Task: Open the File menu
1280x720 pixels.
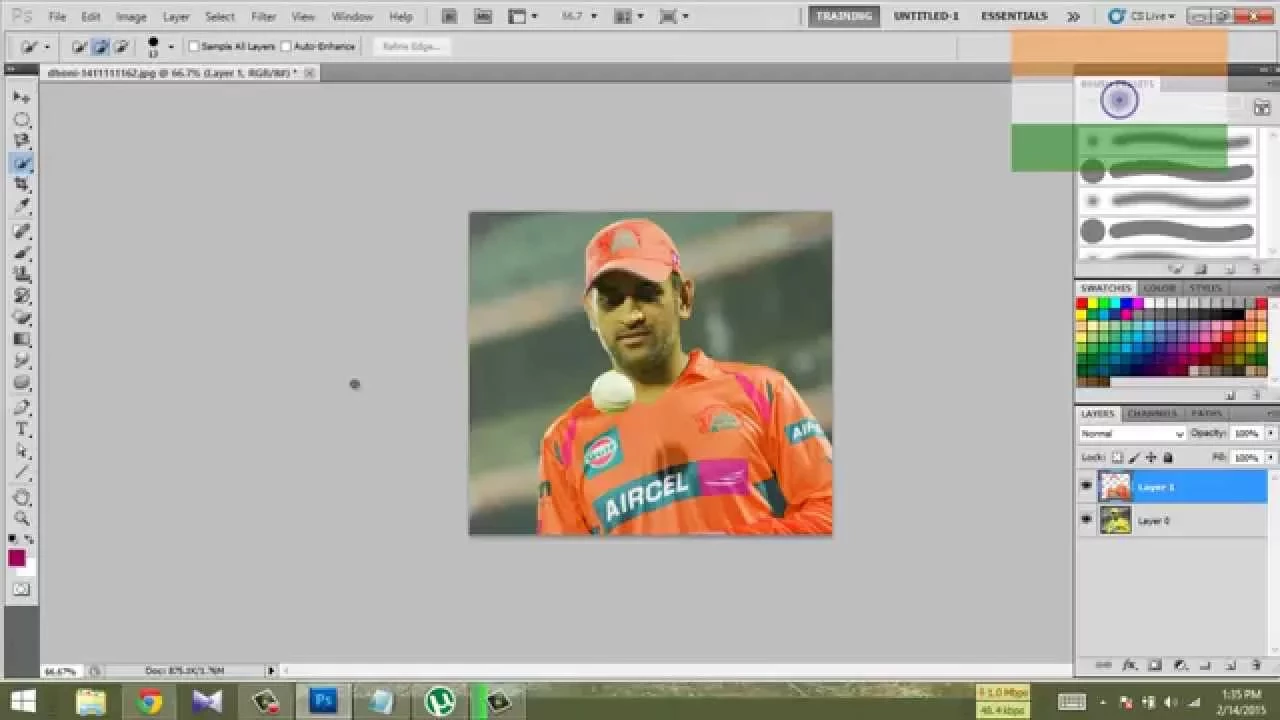Action: 57,17
